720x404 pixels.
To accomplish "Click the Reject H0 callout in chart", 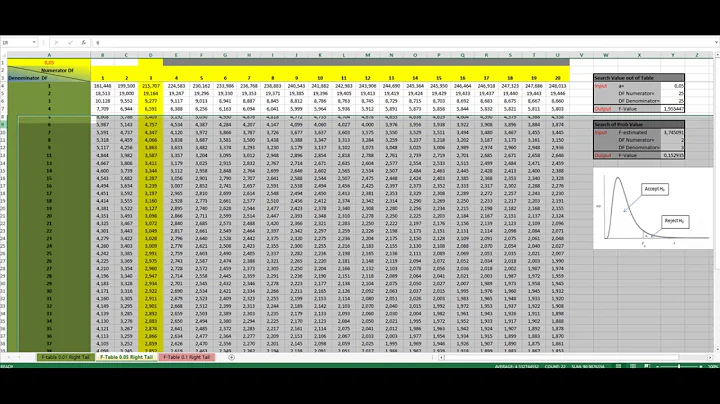I will coord(675,221).
